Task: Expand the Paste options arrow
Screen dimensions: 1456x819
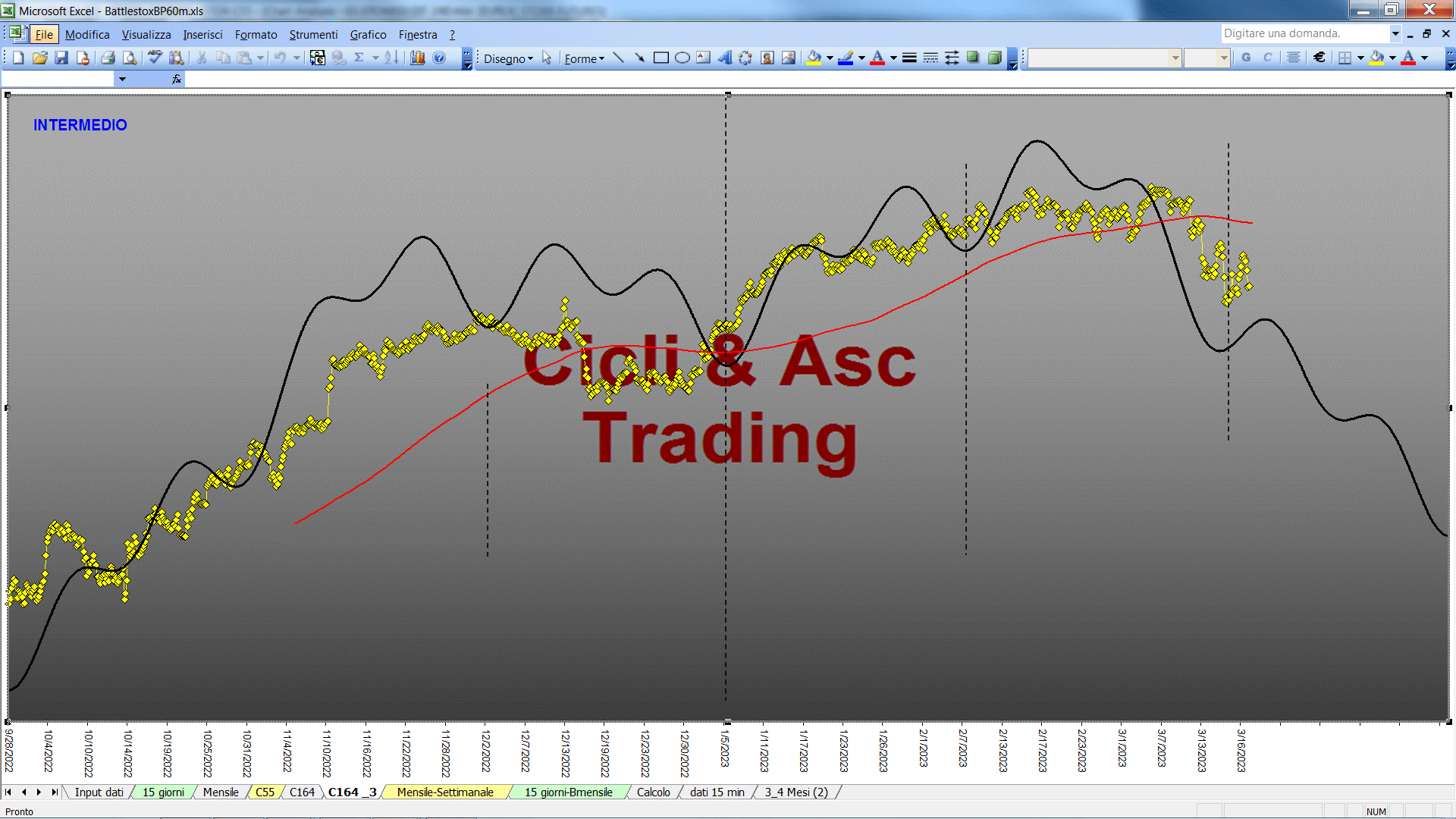Action: [260, 58]
